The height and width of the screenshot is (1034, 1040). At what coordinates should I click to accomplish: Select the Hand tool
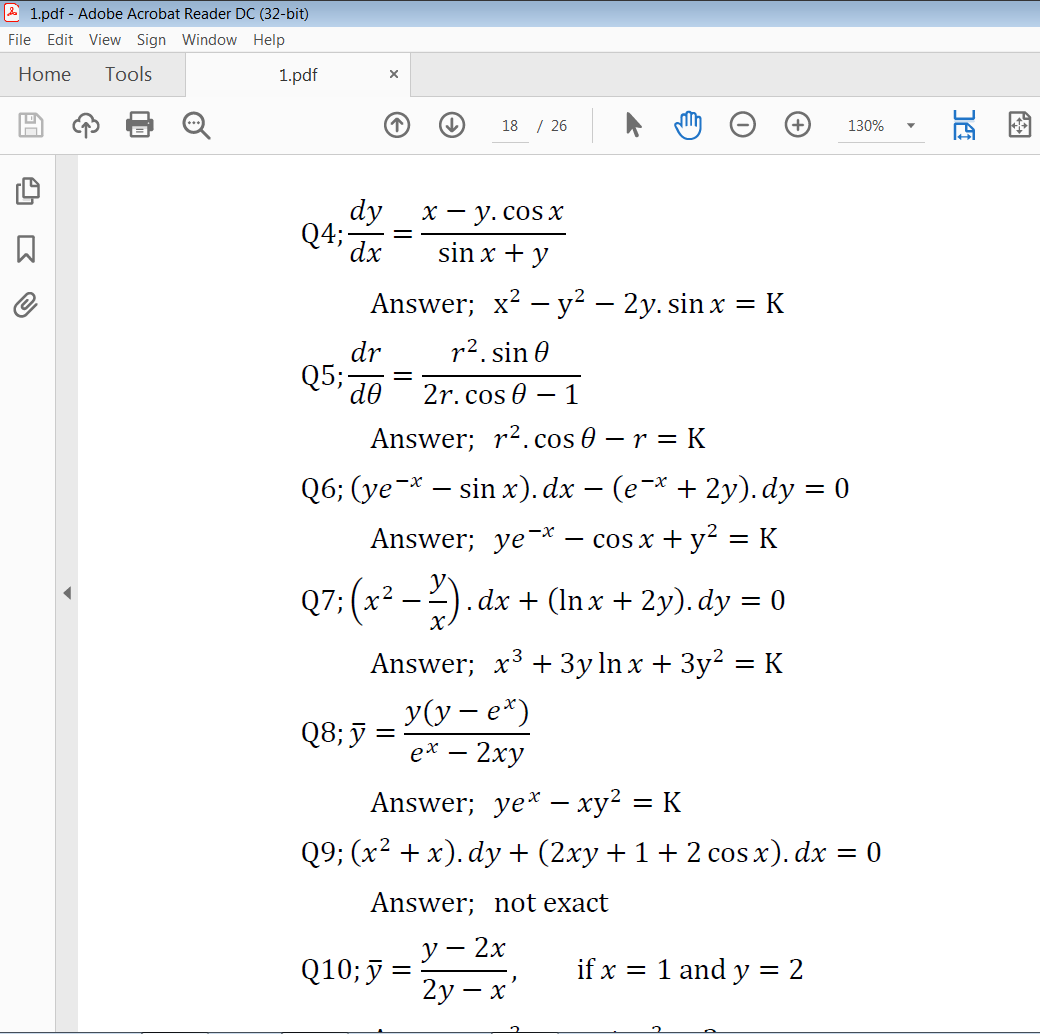[x=687, y=125]
